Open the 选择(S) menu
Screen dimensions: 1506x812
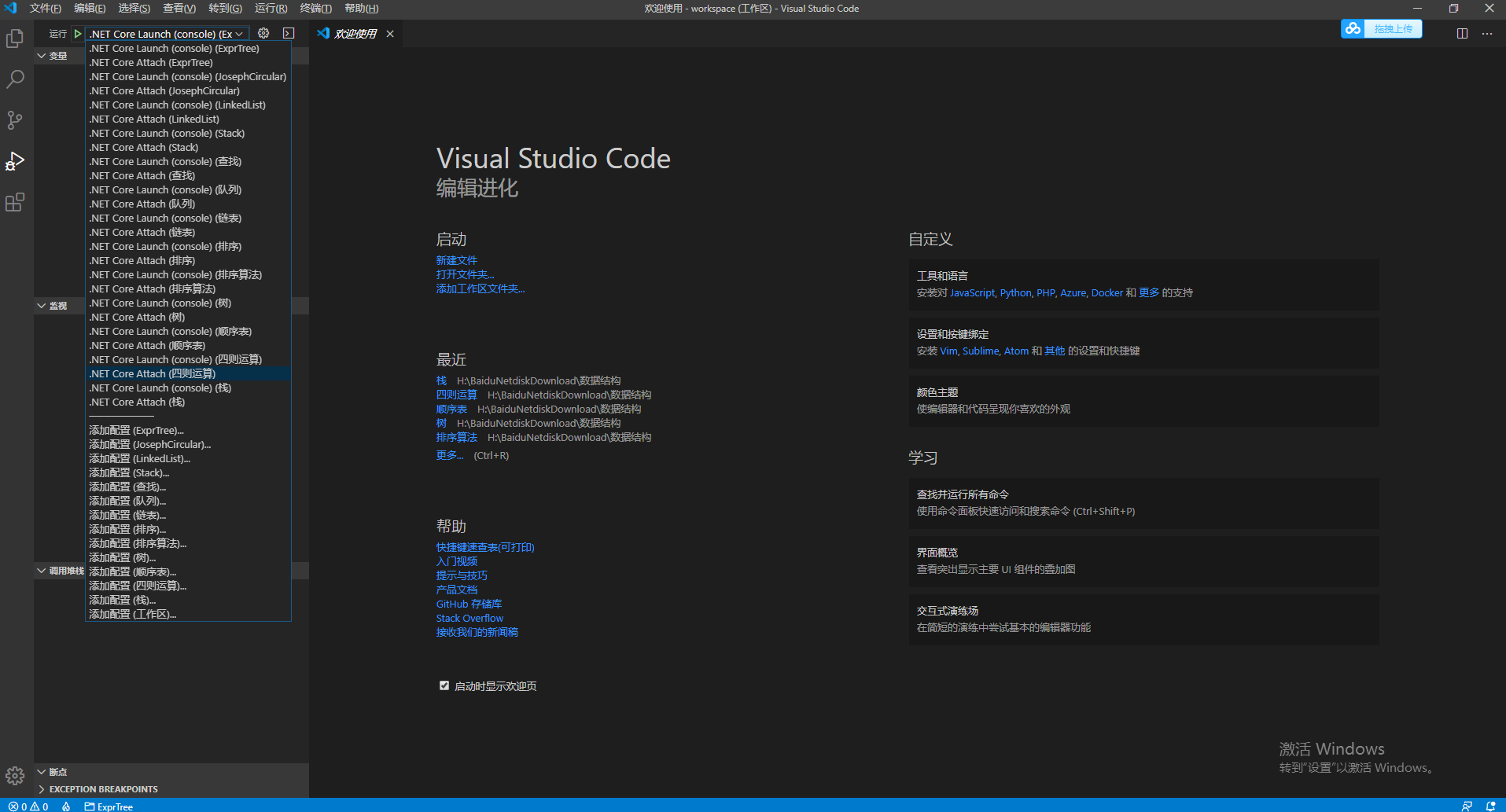134,9
